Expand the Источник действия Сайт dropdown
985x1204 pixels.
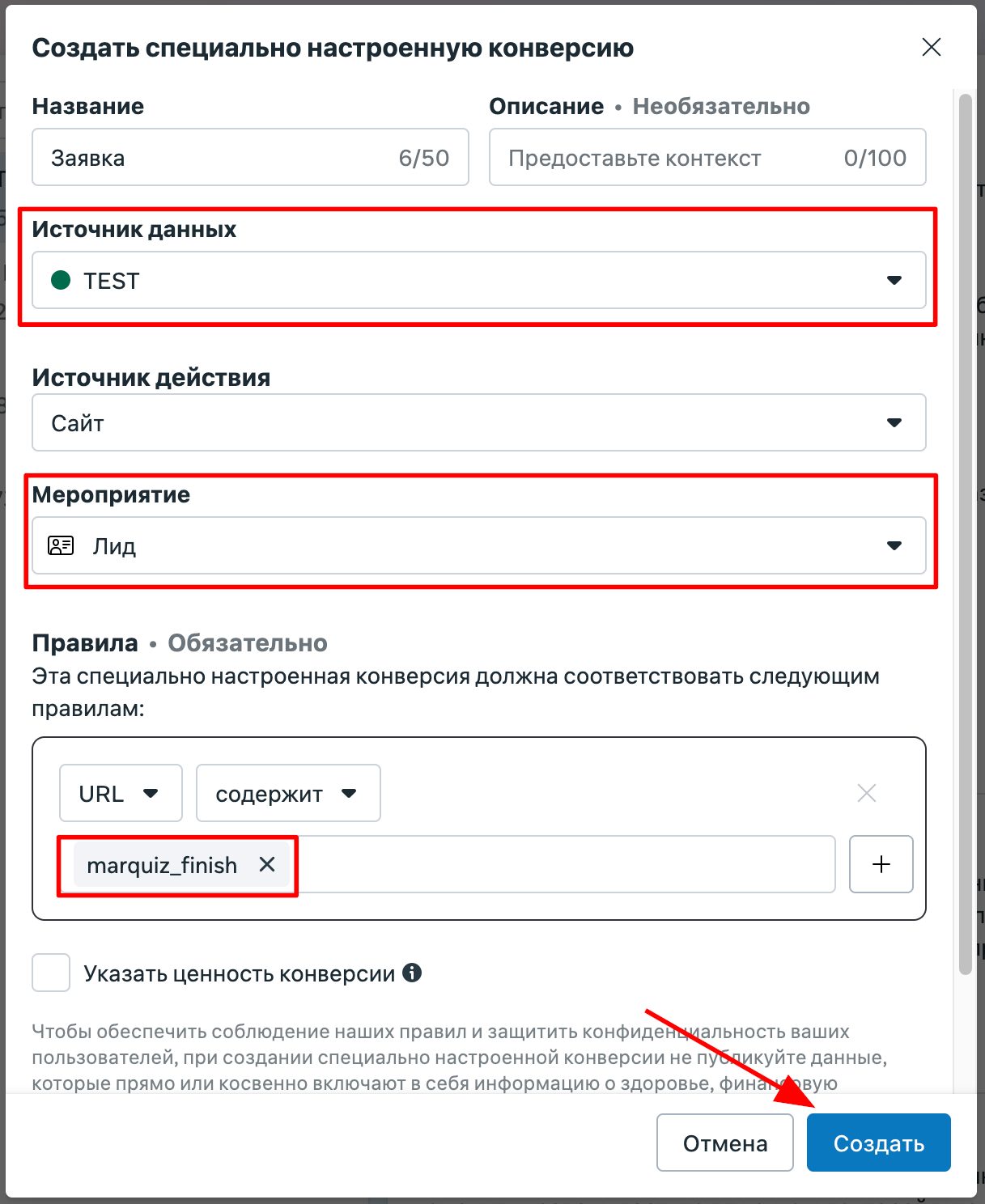pyautogui.click(x=479, y=422)
